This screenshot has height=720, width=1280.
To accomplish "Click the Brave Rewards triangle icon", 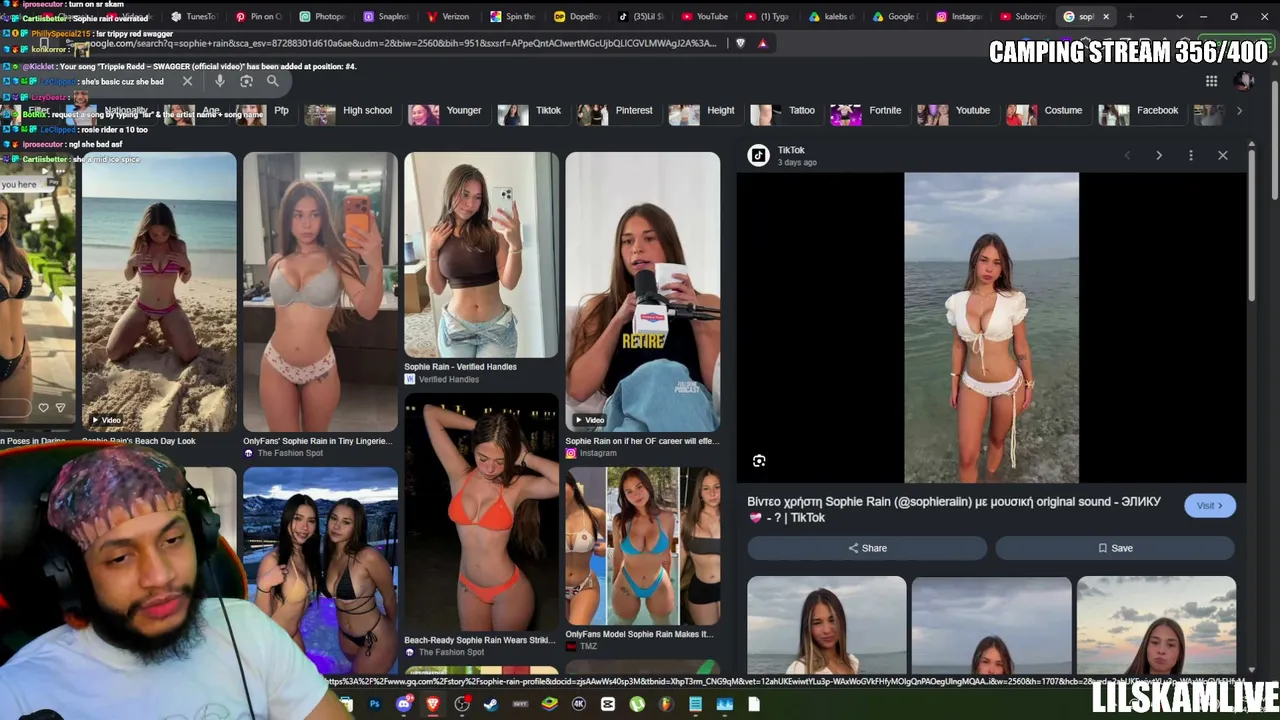I will click(762, 43).
